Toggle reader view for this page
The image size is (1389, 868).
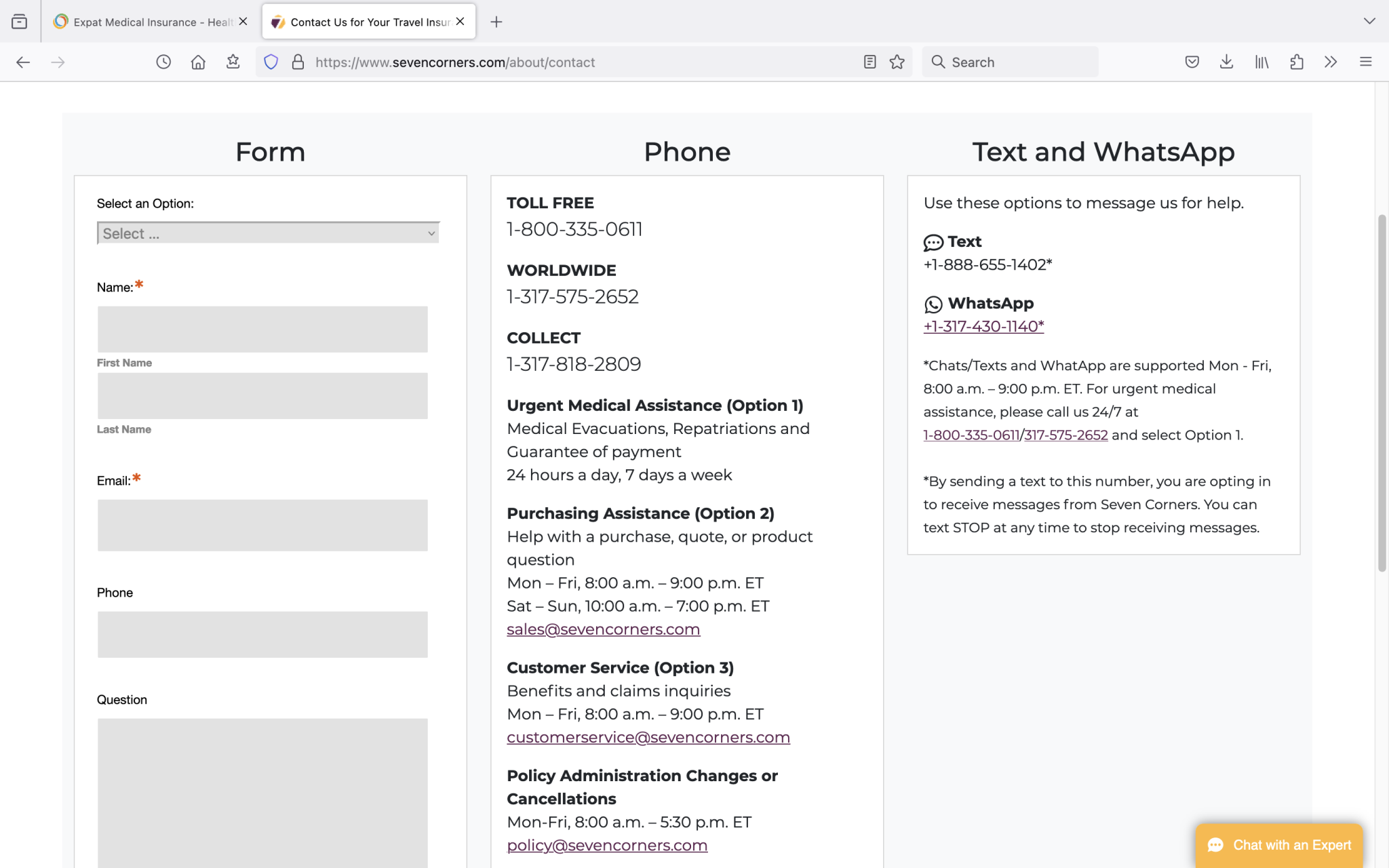tap(870, 62)
